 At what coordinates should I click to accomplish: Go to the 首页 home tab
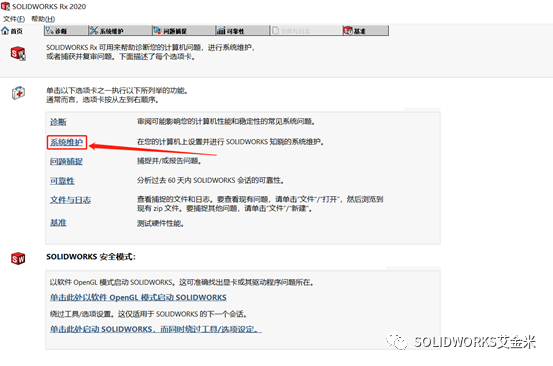coord(12,31)
